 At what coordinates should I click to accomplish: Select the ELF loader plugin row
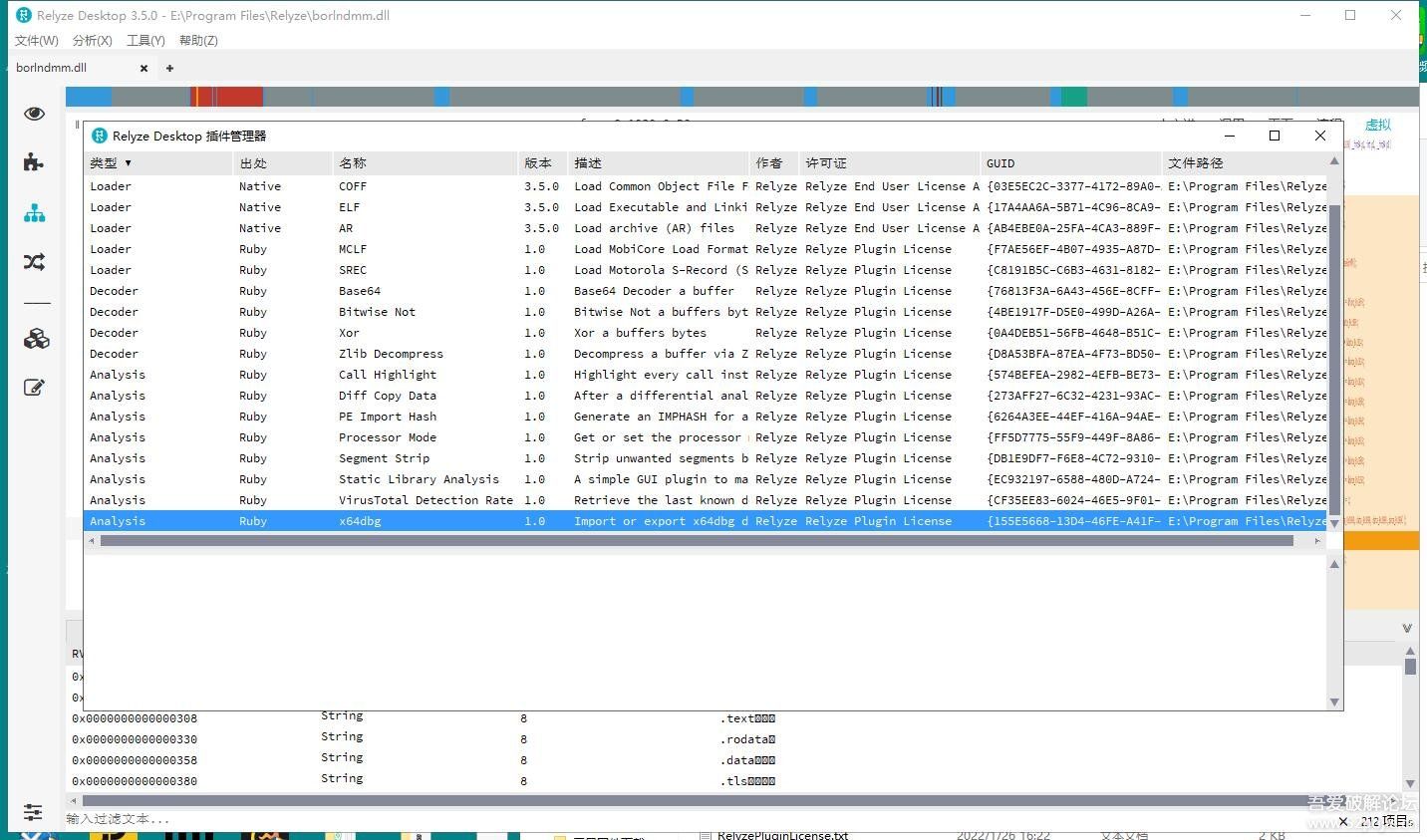[706, 207]
